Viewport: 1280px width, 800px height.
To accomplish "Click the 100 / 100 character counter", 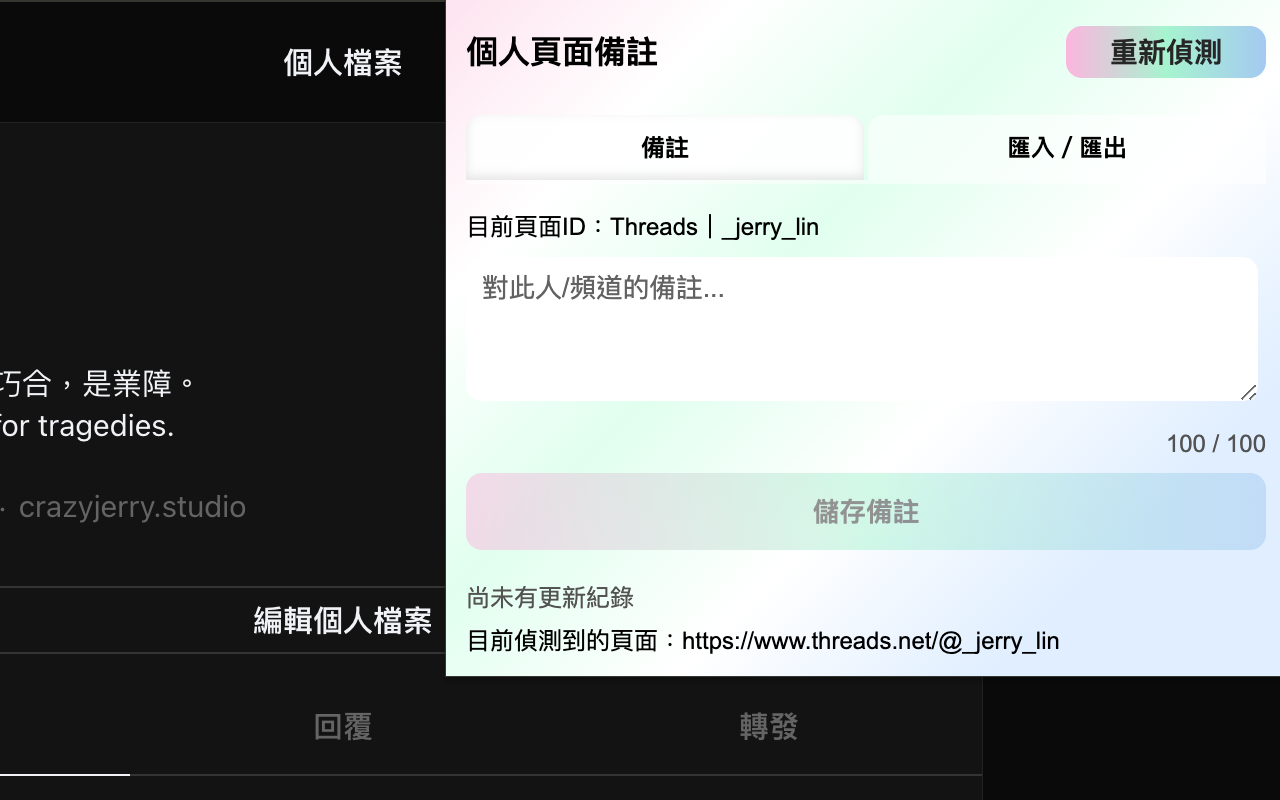I will click(x=1215, y=444).
